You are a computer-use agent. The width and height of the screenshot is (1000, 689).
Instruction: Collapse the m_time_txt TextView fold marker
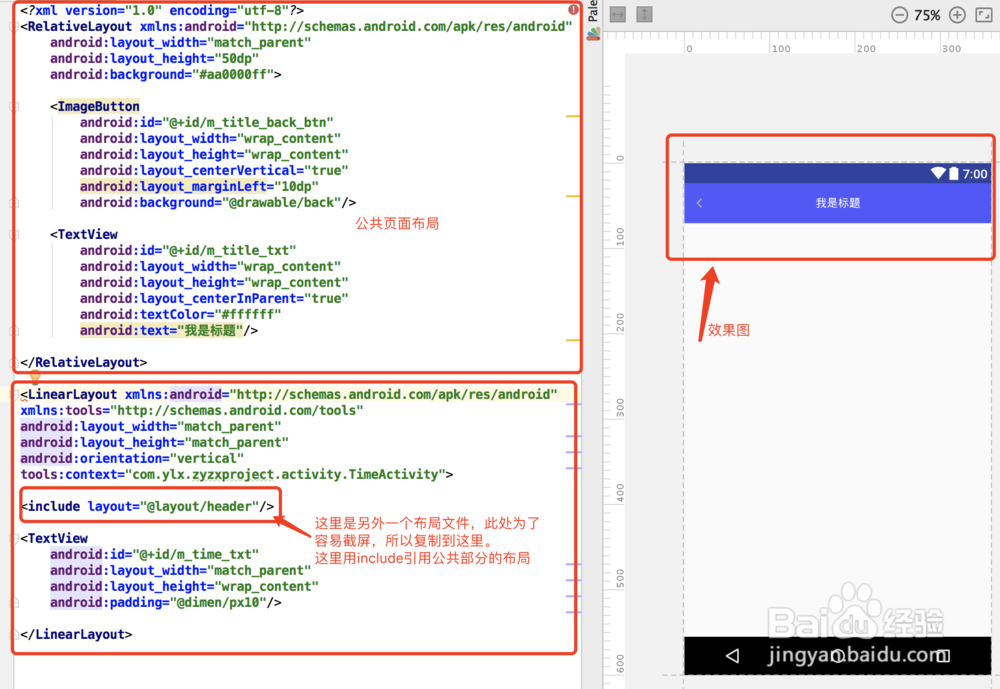[14, 538]
